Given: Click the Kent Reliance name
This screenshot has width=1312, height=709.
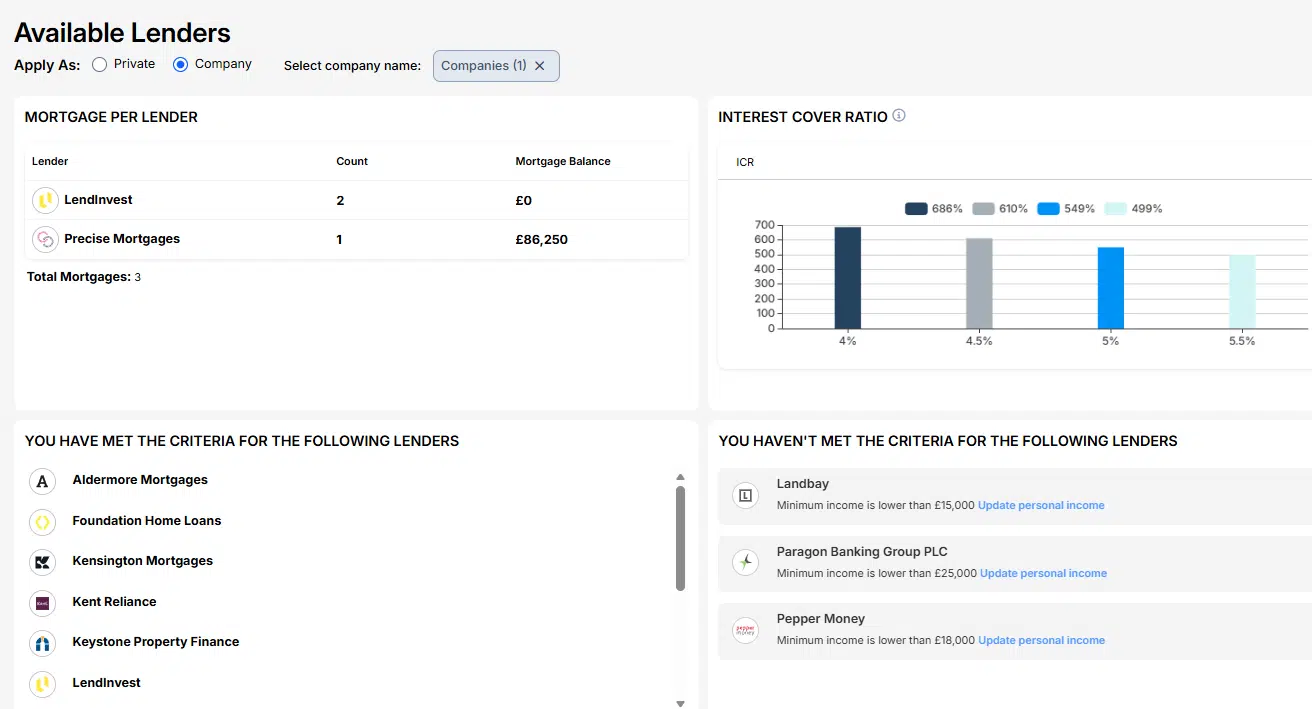Looking at the screenshot, I should [x=114, y=602].
